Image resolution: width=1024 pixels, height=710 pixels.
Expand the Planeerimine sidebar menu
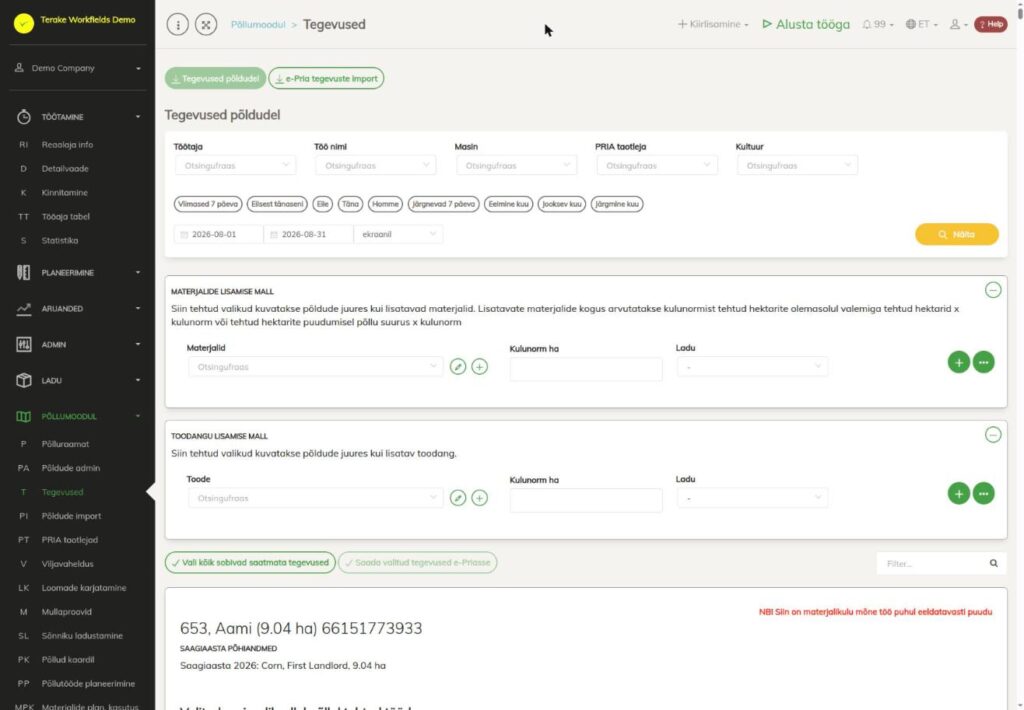[x=78, y=272]
